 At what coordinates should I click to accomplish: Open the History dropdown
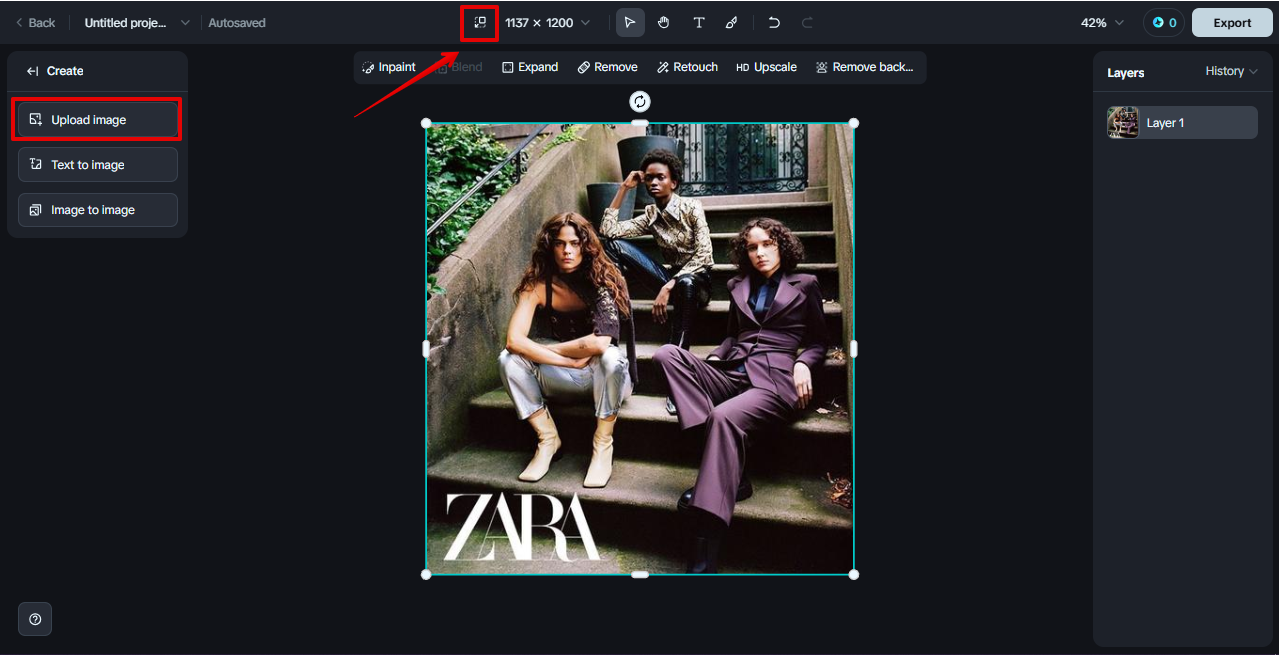[x=1231, y=71]
